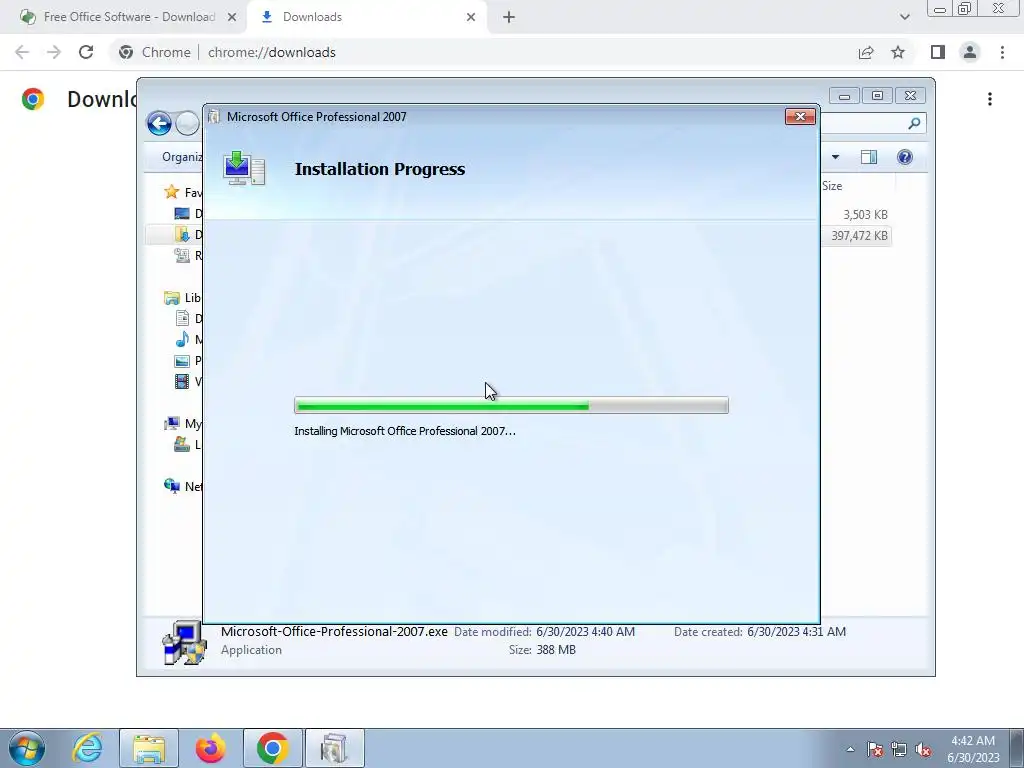Minimize the Explorer window

coord(844,96)
